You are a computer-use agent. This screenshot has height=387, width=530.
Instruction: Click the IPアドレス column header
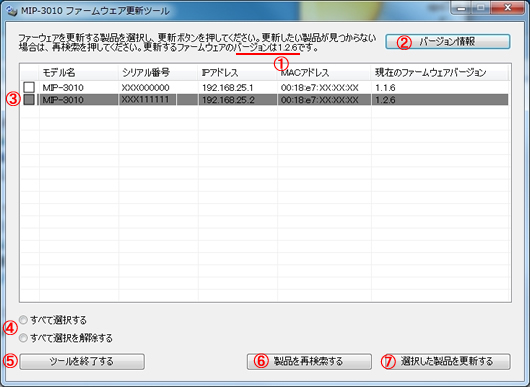click(x=238, y=72)
